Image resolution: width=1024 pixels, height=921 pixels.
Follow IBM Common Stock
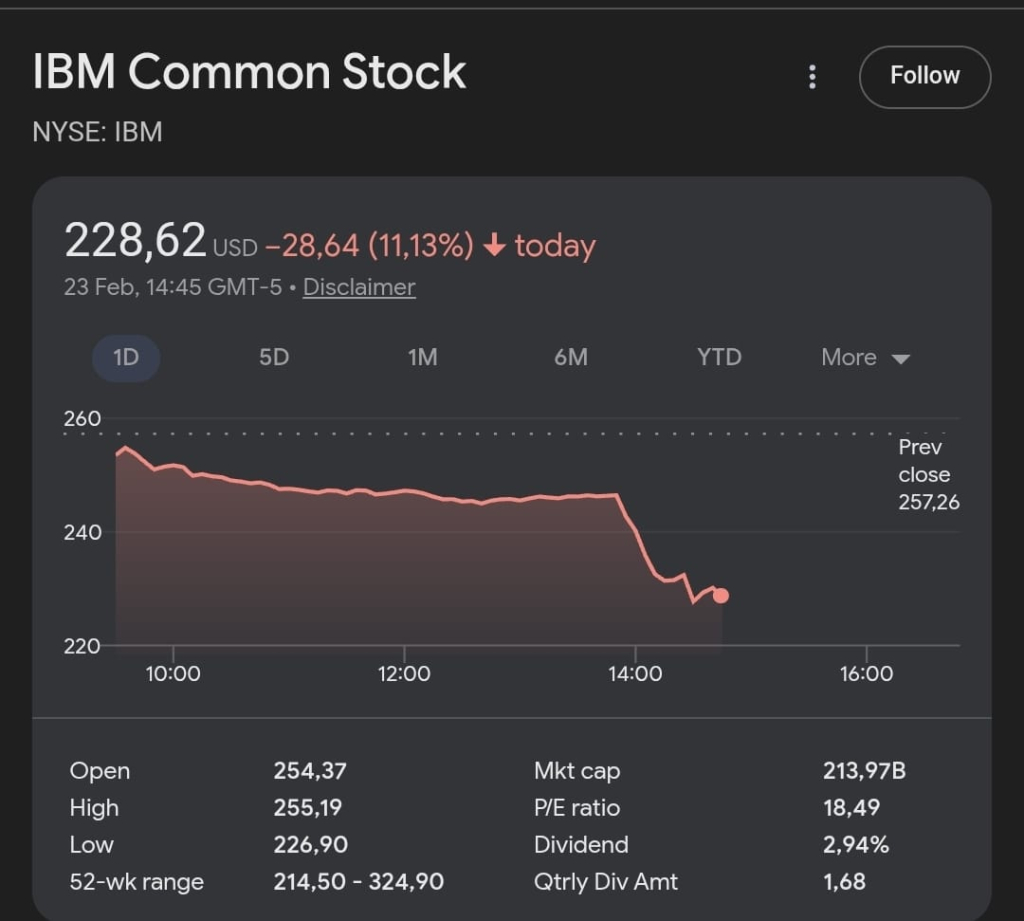pyautogui.click(x=924, y=77)
